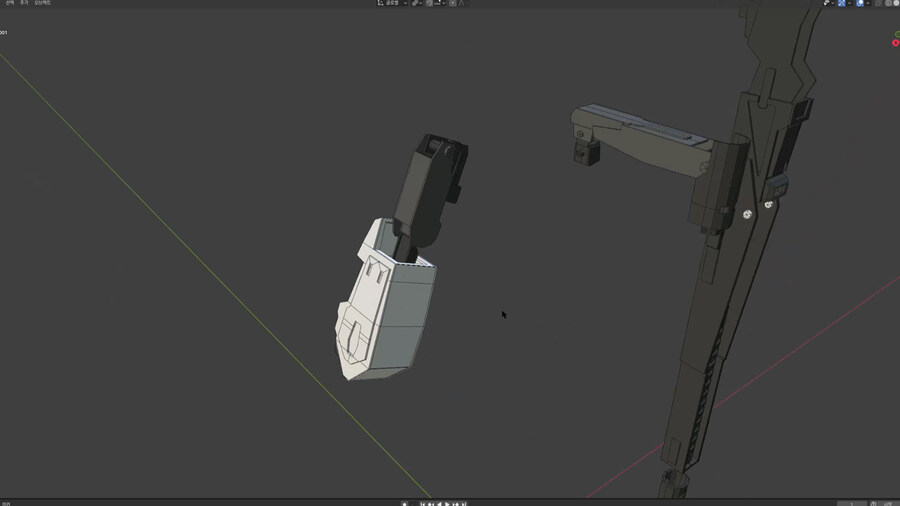Jump to the last frame
Viewport: 900px width, 506px height.
464,503
